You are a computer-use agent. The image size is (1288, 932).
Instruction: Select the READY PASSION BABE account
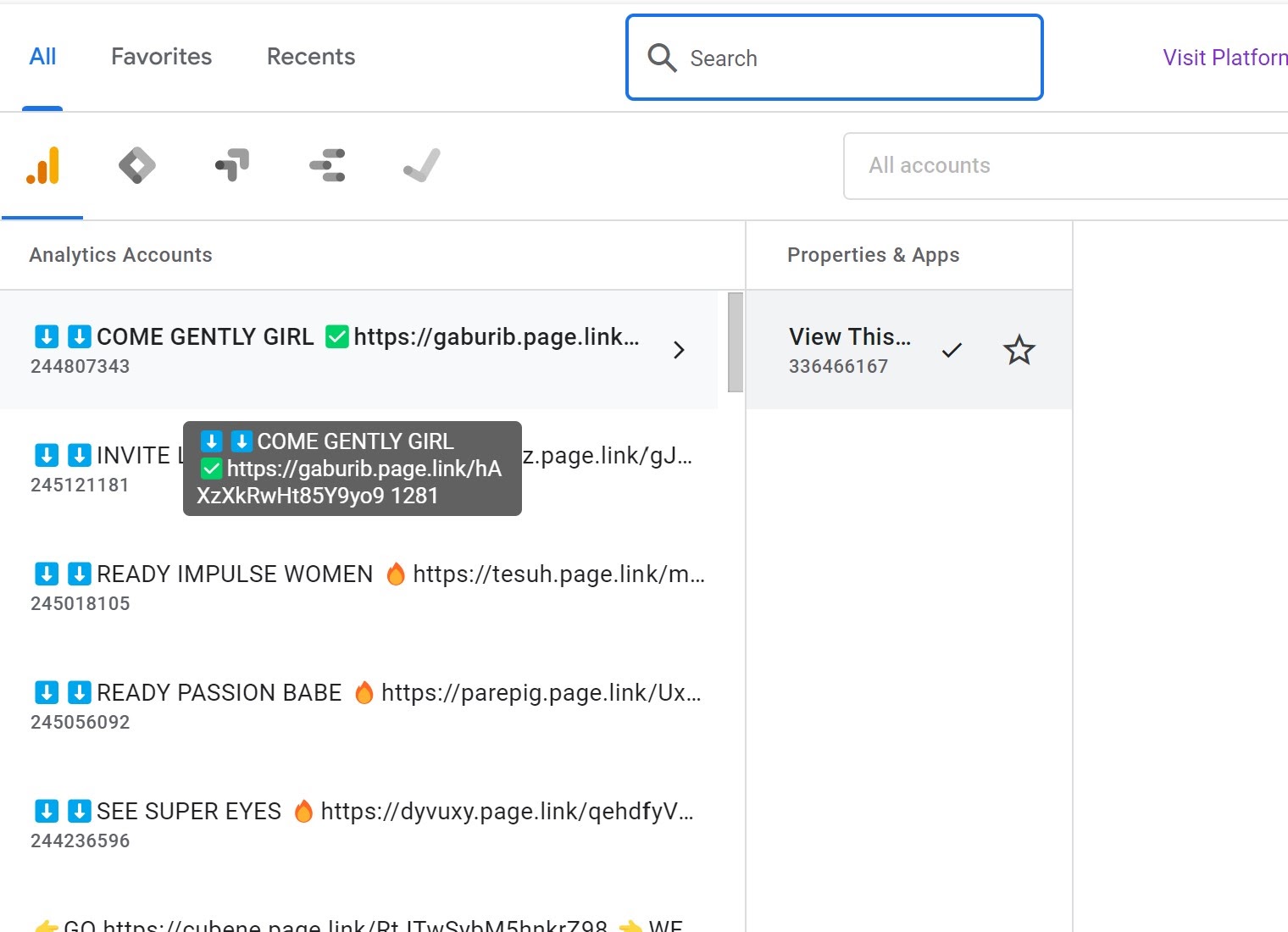(358, 706)
